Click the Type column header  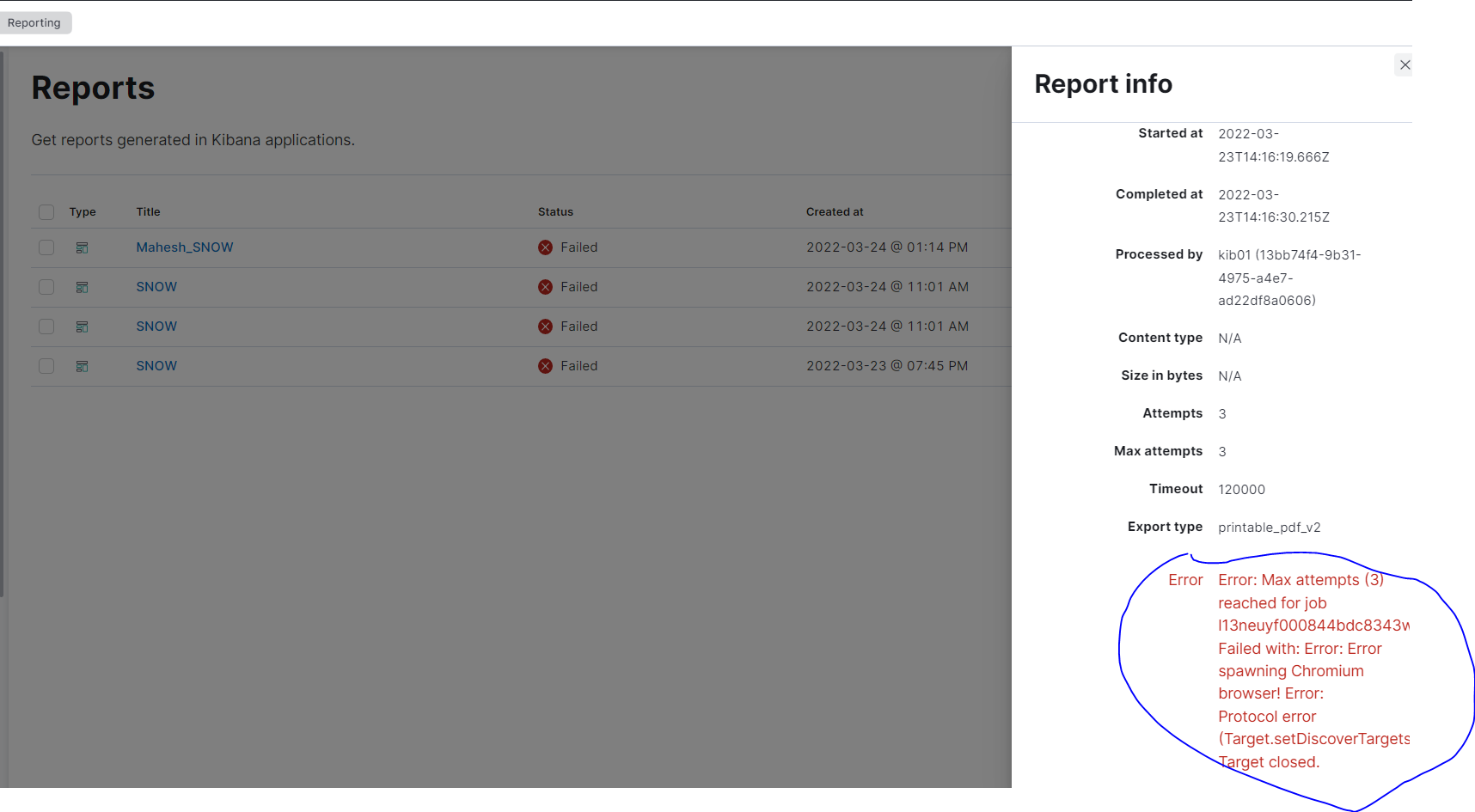click(83, 212)
